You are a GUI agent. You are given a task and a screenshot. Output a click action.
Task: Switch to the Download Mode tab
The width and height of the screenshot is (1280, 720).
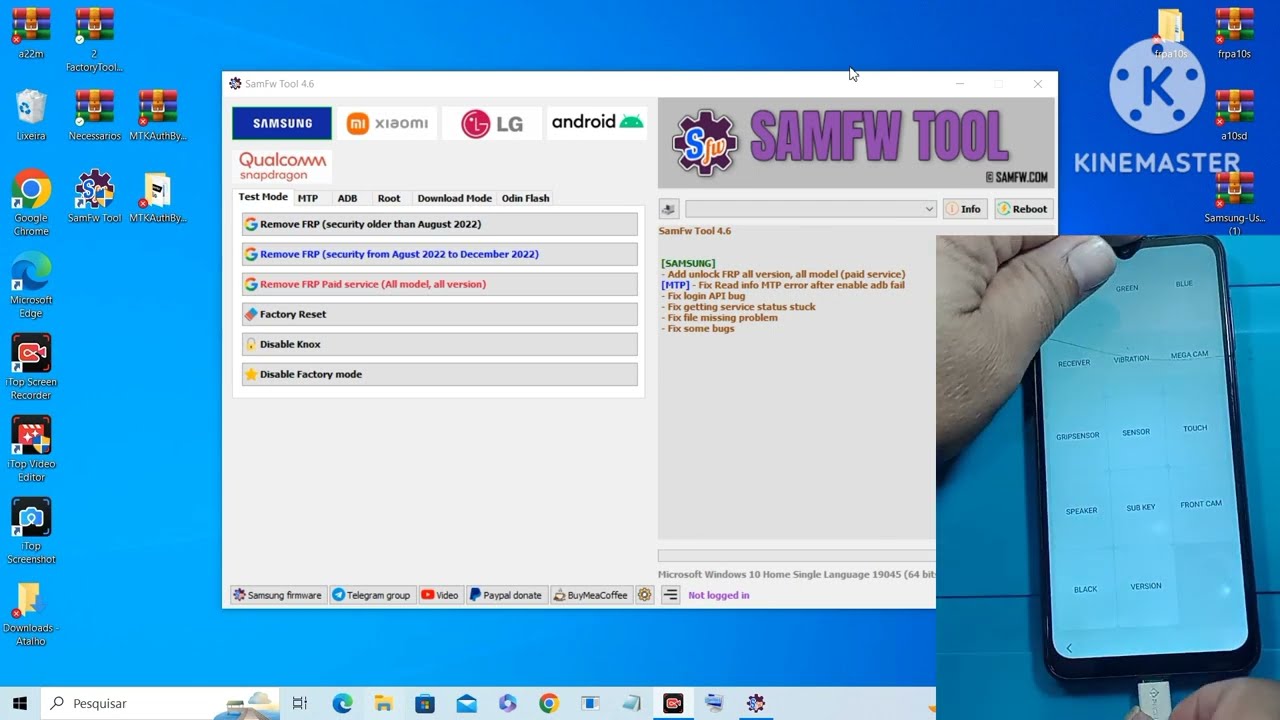(454, 198)
